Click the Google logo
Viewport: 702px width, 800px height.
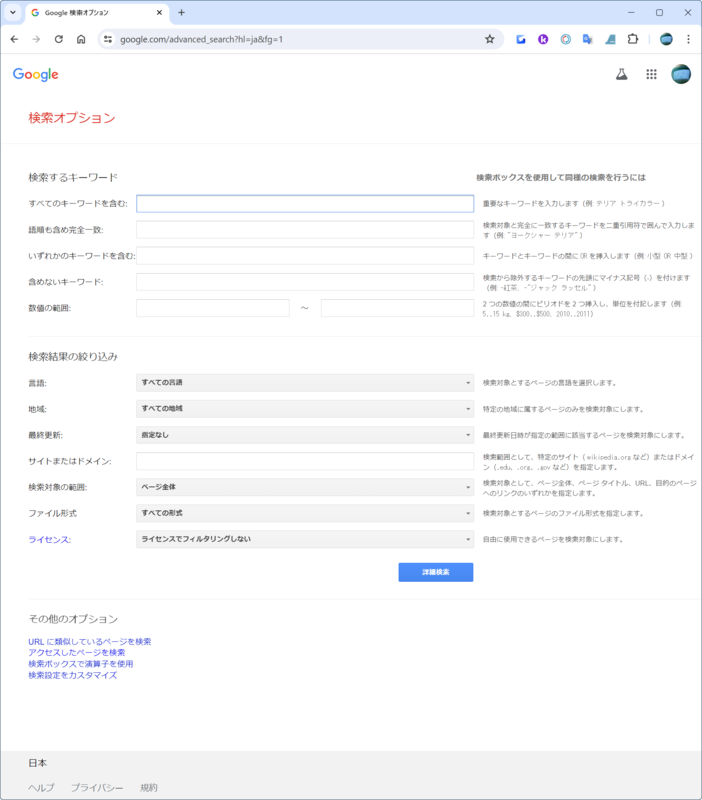pyautogui.click(x=36, y=74)
